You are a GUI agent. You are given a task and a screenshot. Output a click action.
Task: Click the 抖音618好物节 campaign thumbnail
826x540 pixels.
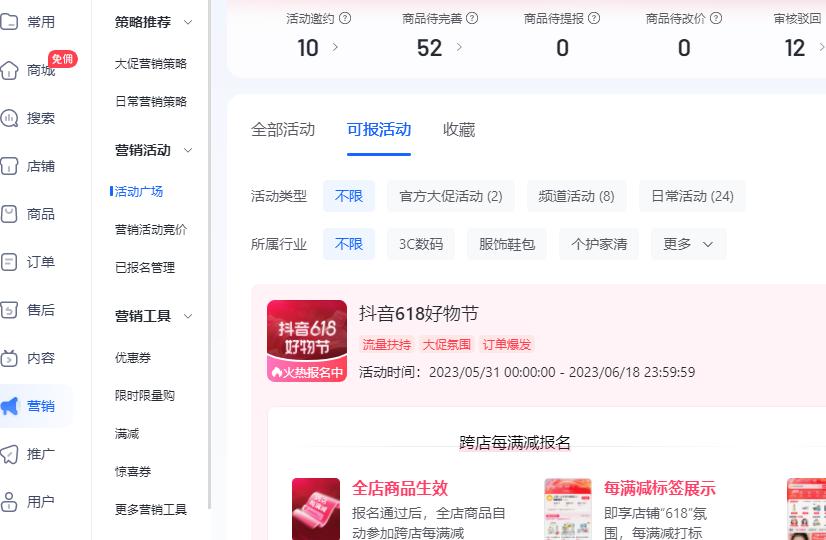pos(307,341)
